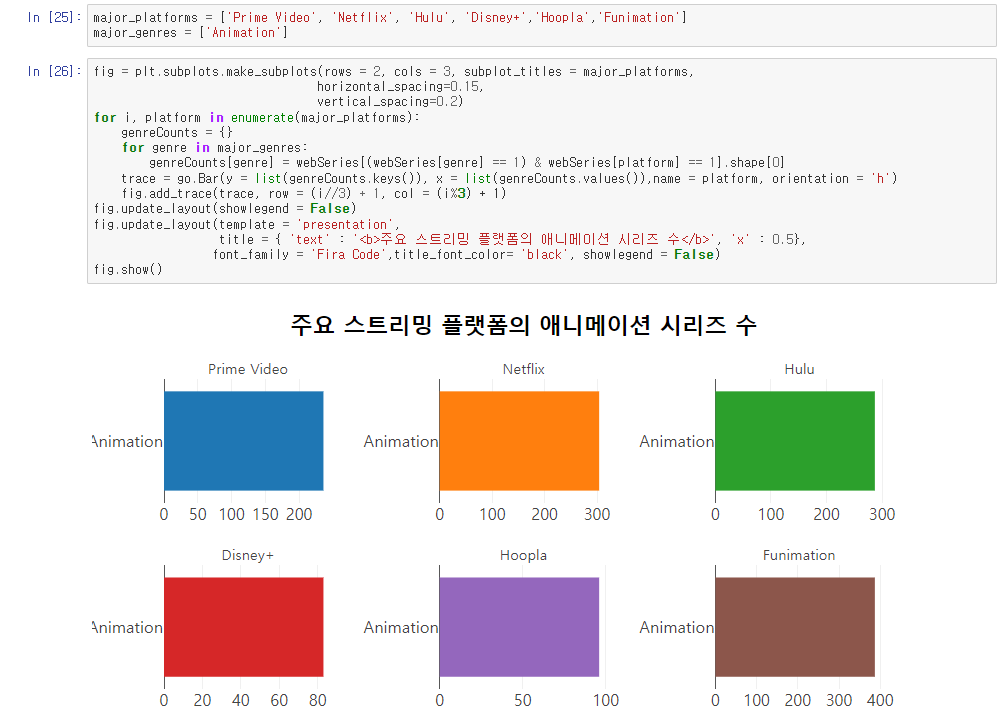
Task: Click the Hulu subplot title
Action: pyautogui.click(x=799, y=369)
